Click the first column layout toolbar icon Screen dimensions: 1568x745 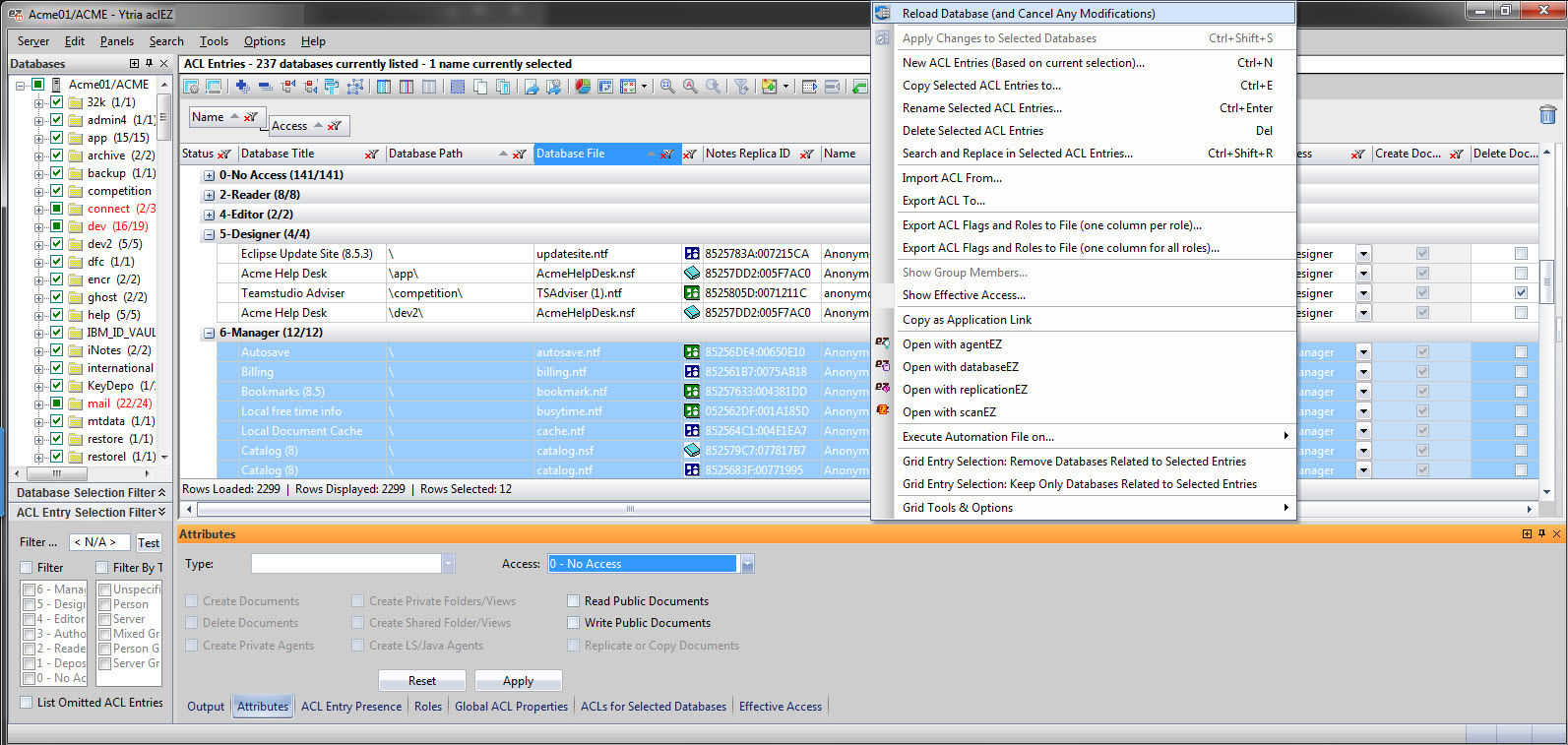point(383,87)
